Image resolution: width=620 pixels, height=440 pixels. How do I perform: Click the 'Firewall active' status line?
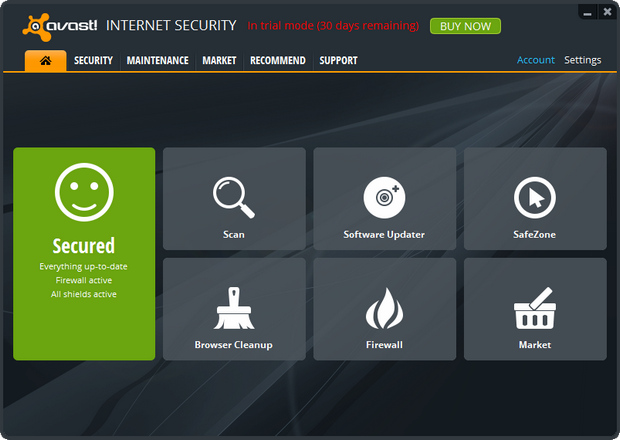(84, 280)
